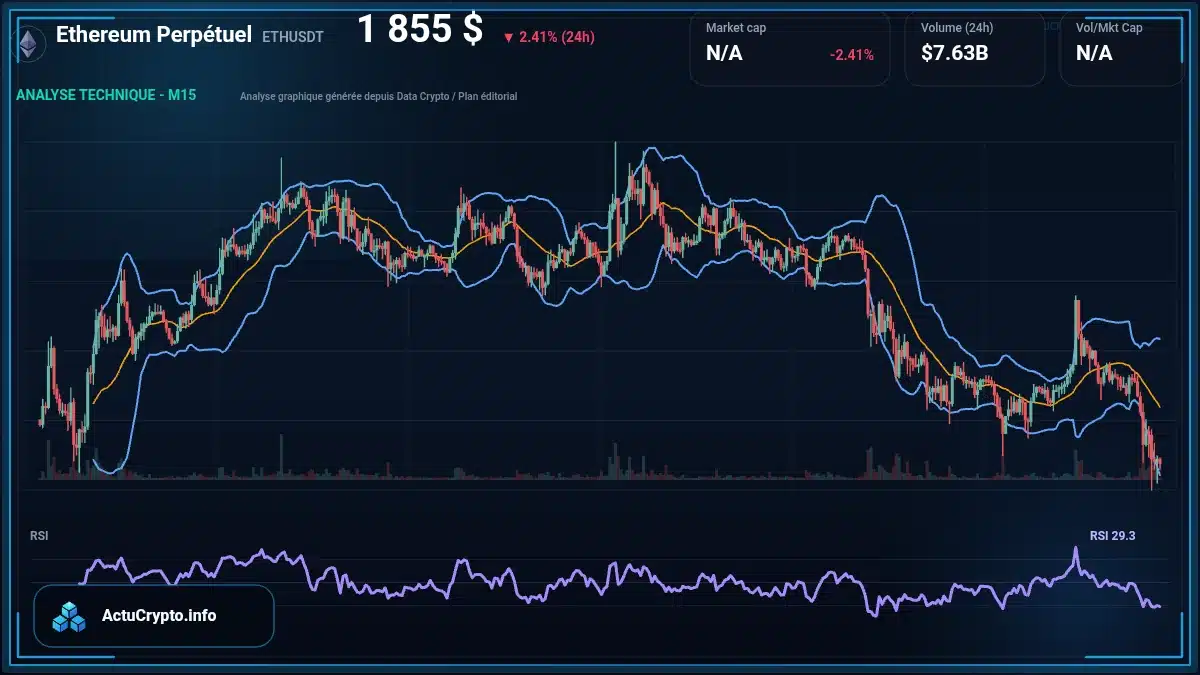Click the Ethereum Perpétuel title
This screenshot has height=675, width=1200.
(x=153, y=34)
